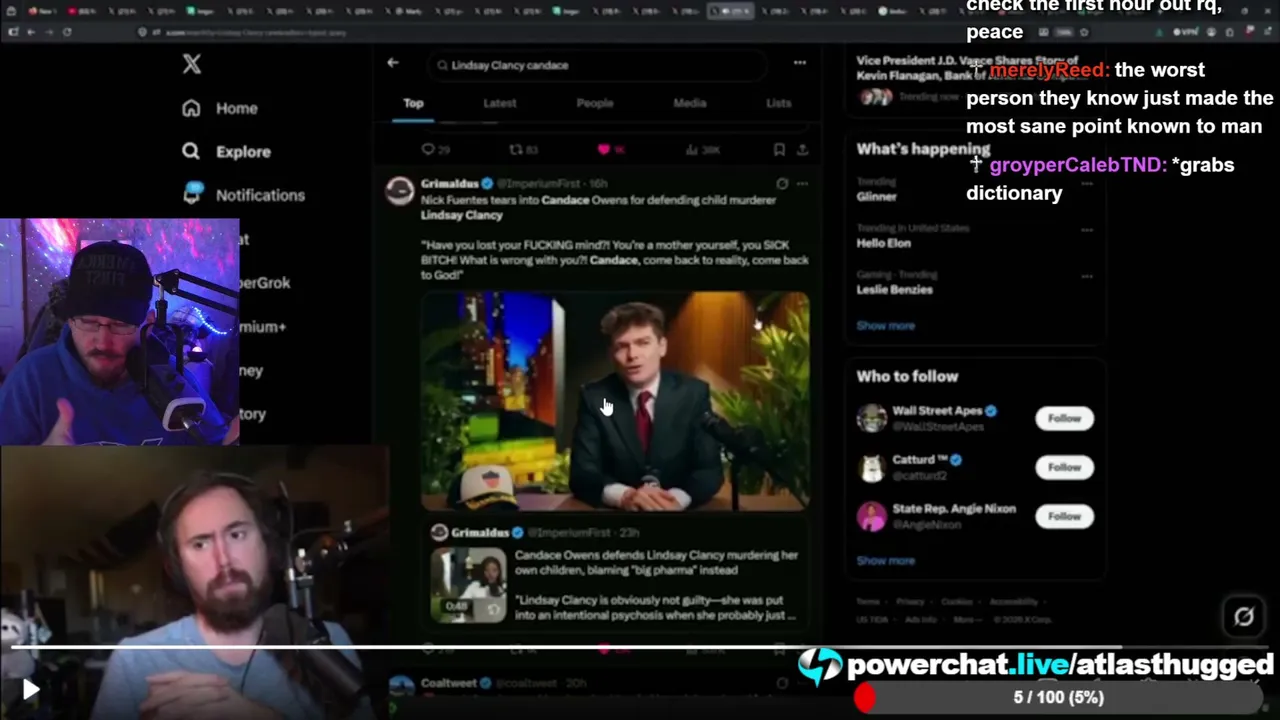This screenshot has height=720, width=1280.
Task: Play the Nick Fuentes video thumbnail
Action: 615,402
